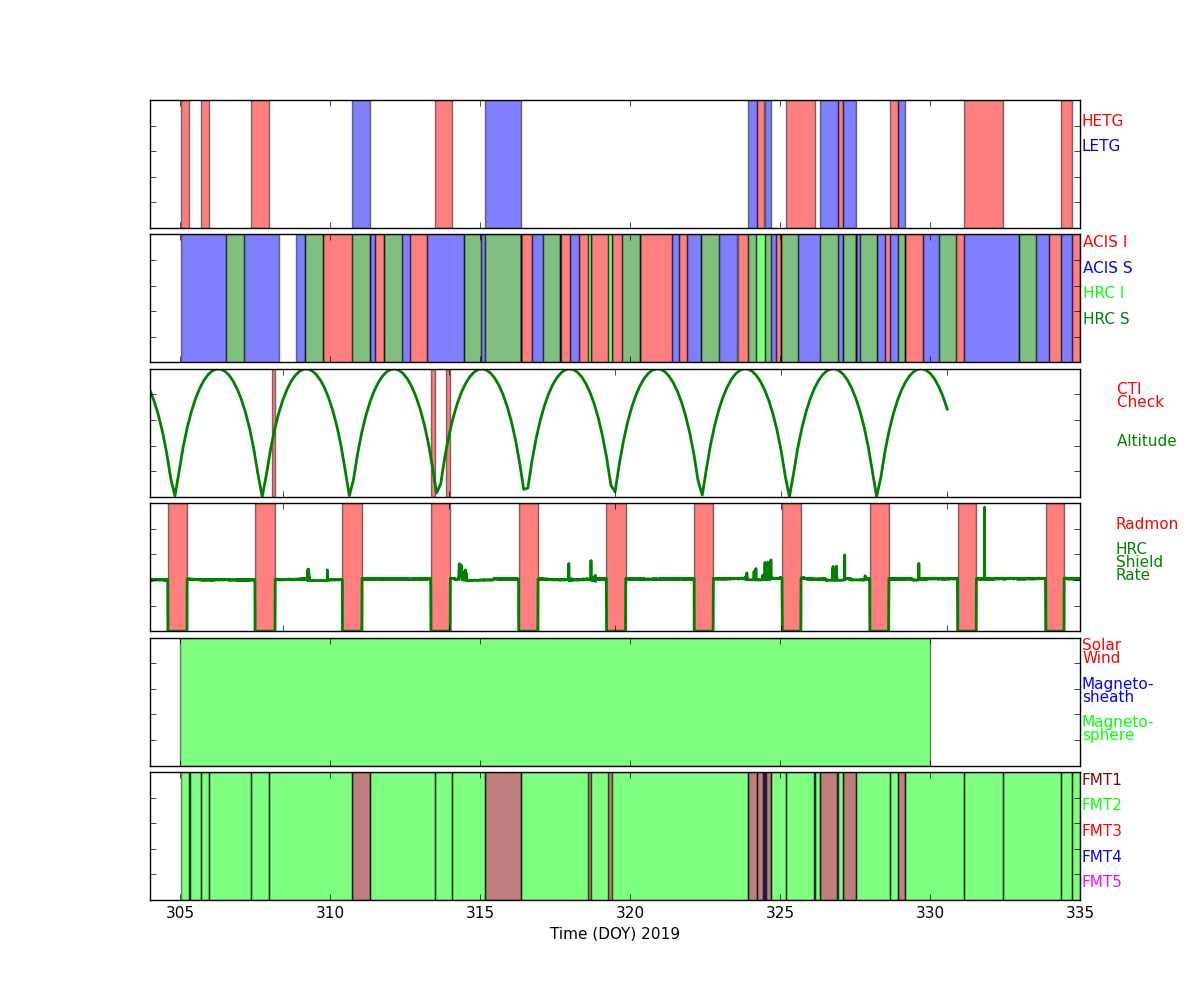Click the Magnetosheath legend label
This screenshot has height=1000, width=1200.
(1118, 691)
